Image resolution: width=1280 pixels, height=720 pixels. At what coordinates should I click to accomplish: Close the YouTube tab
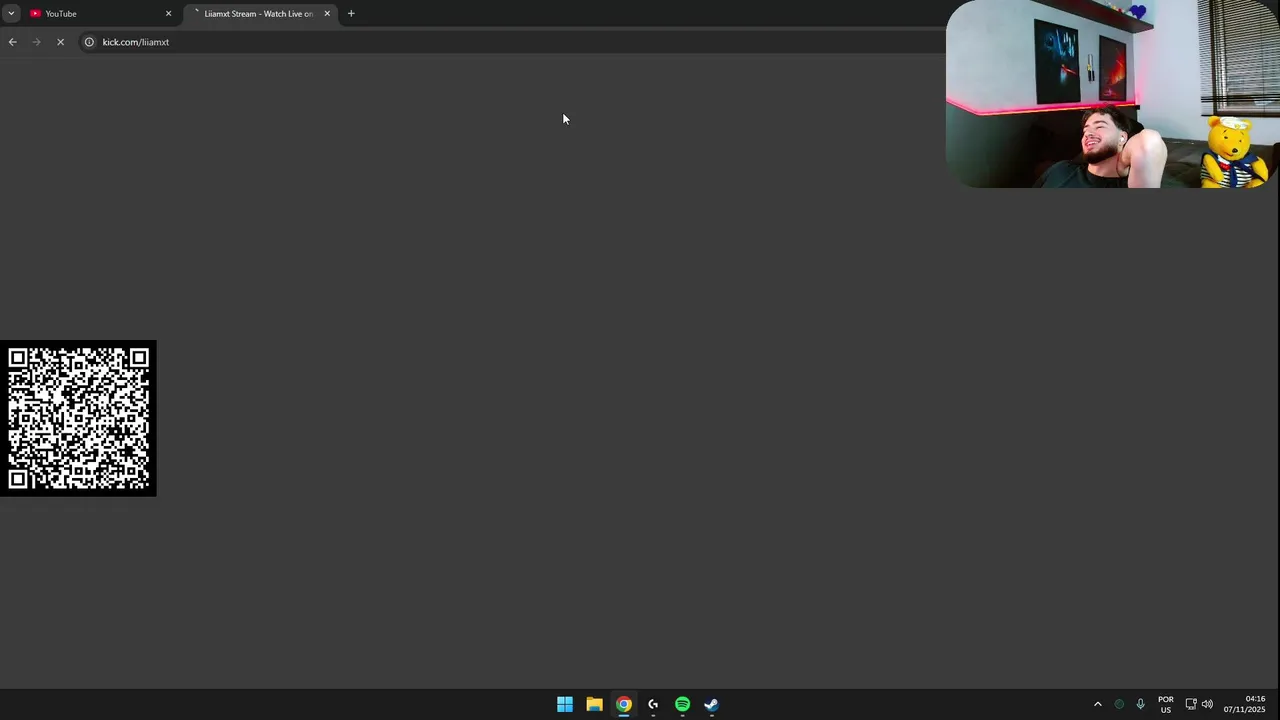tap(168, 13)
